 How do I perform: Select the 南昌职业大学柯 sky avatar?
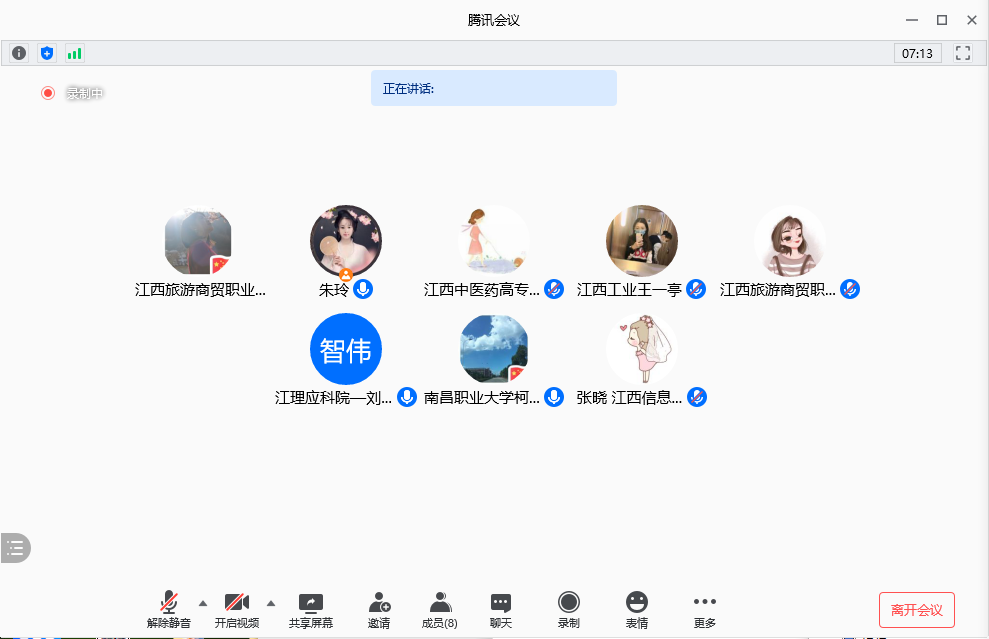494,349
